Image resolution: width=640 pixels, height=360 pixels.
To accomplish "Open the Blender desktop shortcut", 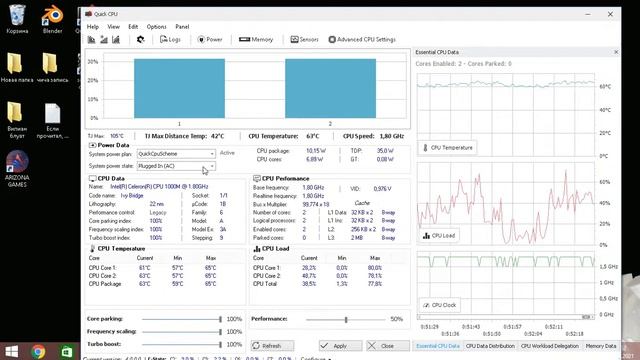I will click(x=52, y=19).
